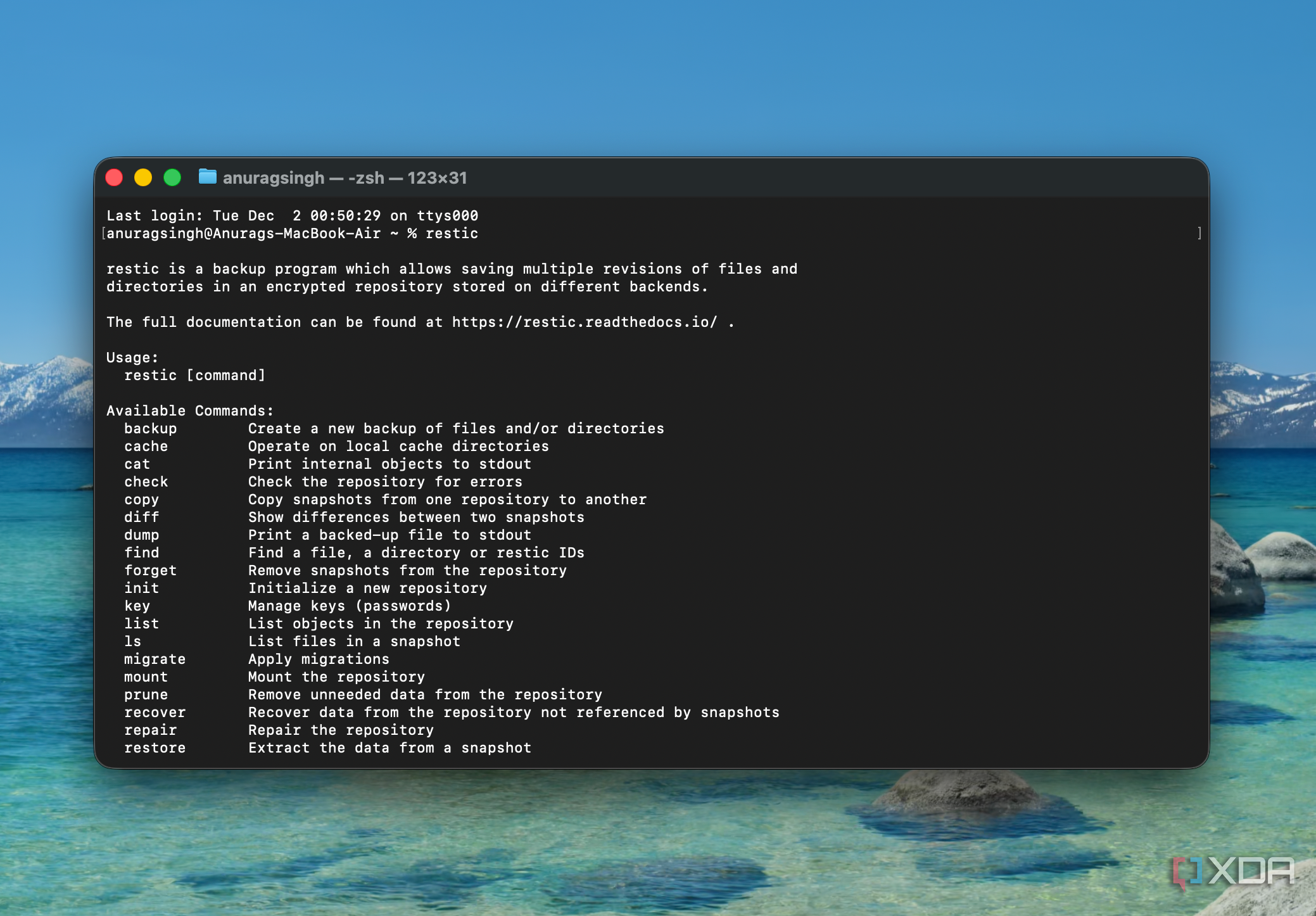1316x916 pixels.
Task: Open the https://restic.readthedocs.io/ URL
Action: [x=585, y=322]
